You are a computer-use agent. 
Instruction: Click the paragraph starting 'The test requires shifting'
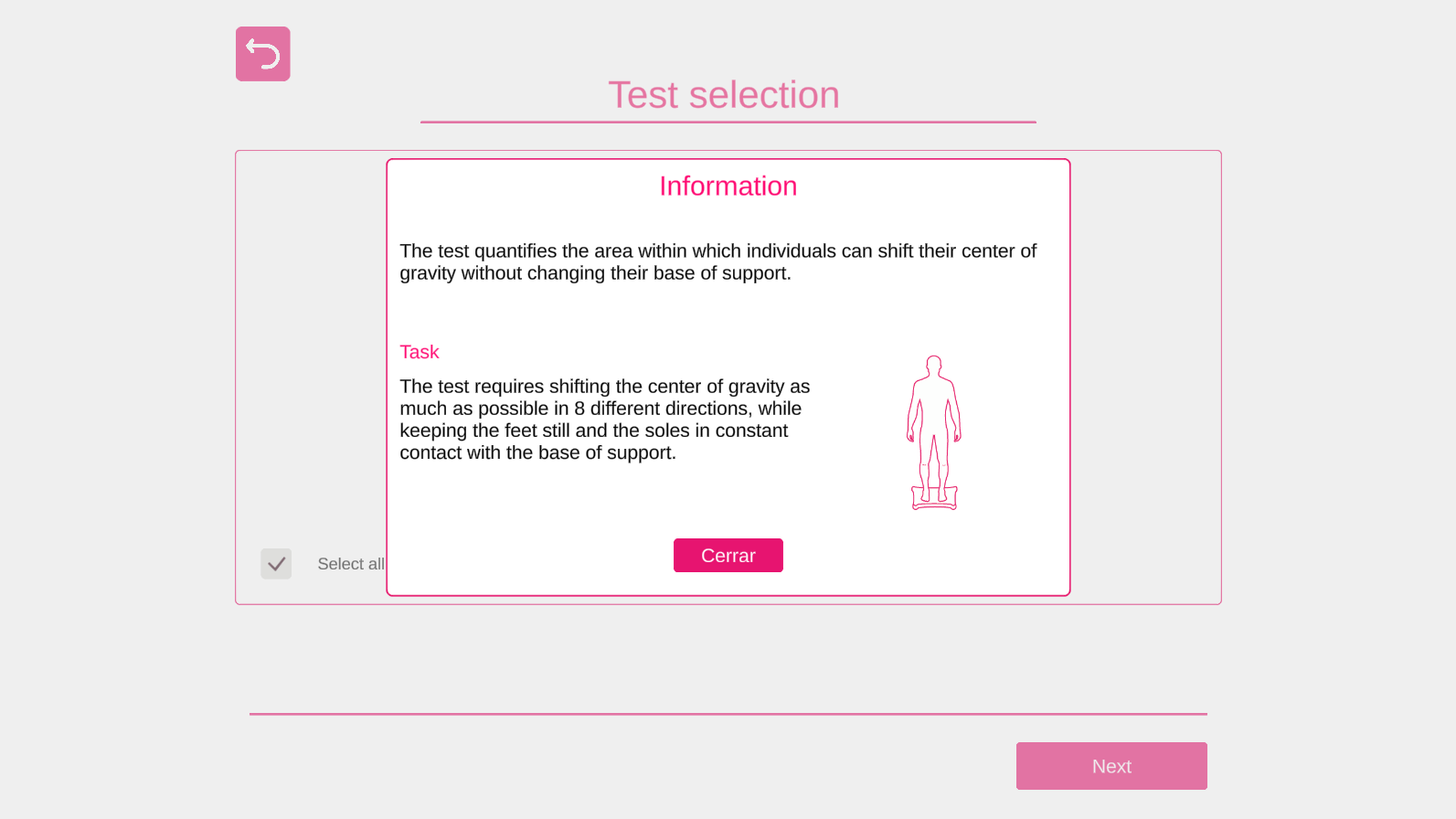coord(604,420)
